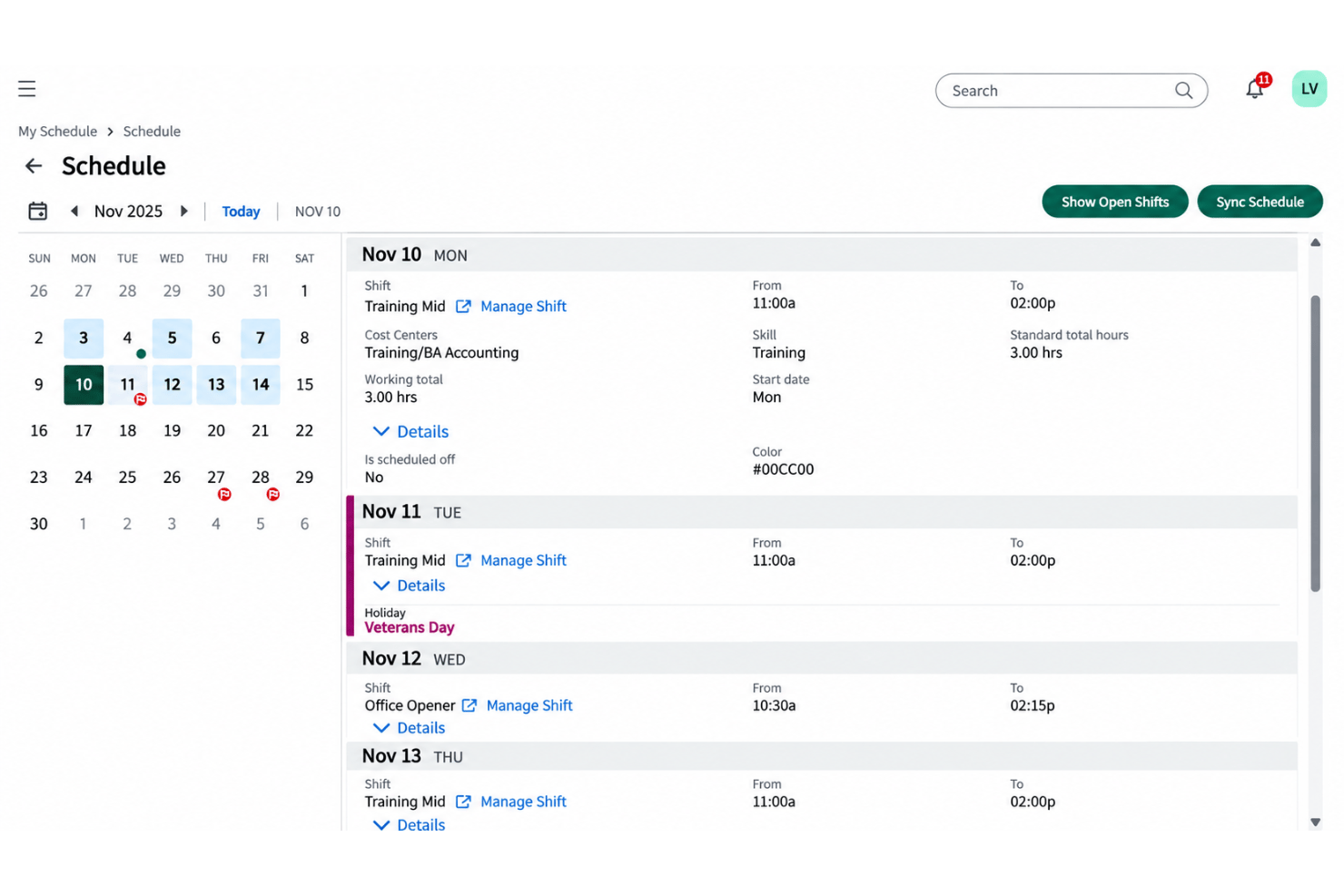This screenshot has width=1344, height=896.
Task: Select November 4 in the calendar
Action: tap(127, 339)
